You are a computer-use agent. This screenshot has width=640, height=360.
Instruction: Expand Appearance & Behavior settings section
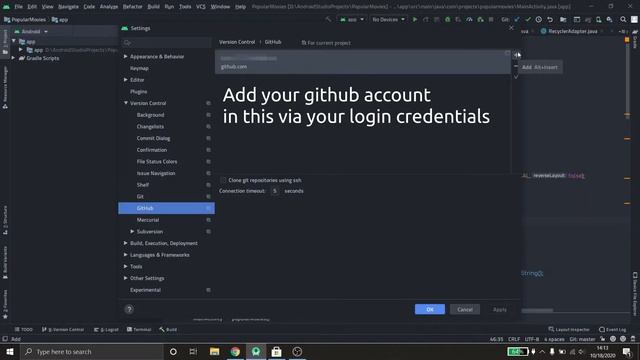[x=126, y=56]
